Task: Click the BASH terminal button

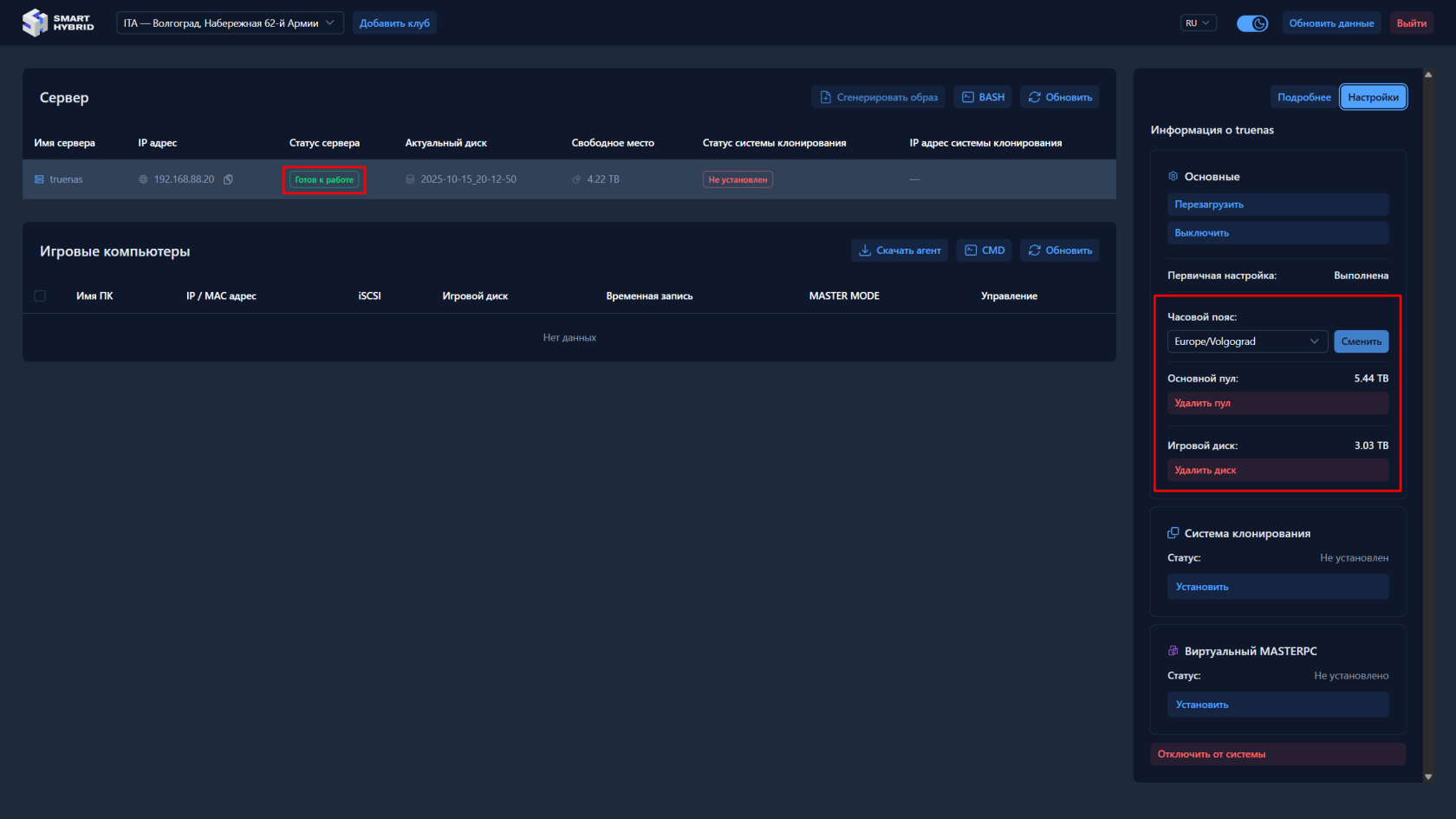Action: click(x=982, y=97)
